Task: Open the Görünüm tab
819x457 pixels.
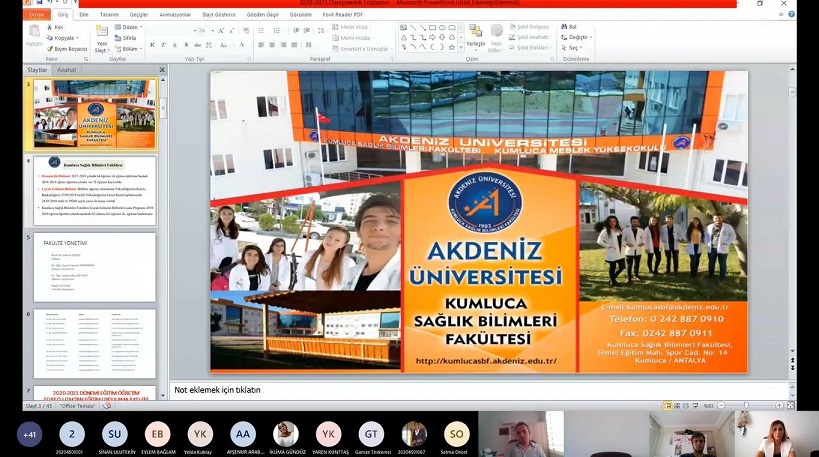Action: pos(300,15)
